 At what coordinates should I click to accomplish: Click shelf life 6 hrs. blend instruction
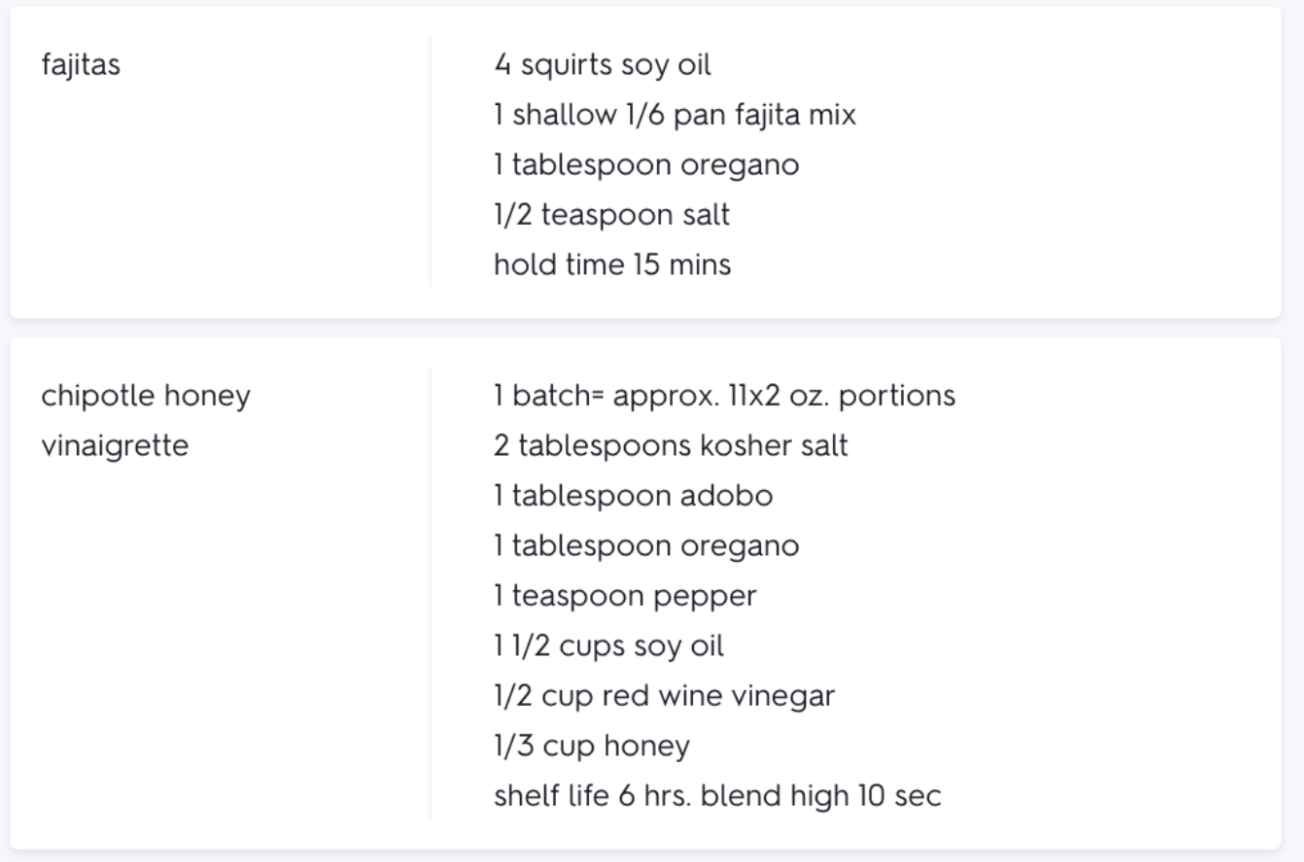[x=717, y=796]
